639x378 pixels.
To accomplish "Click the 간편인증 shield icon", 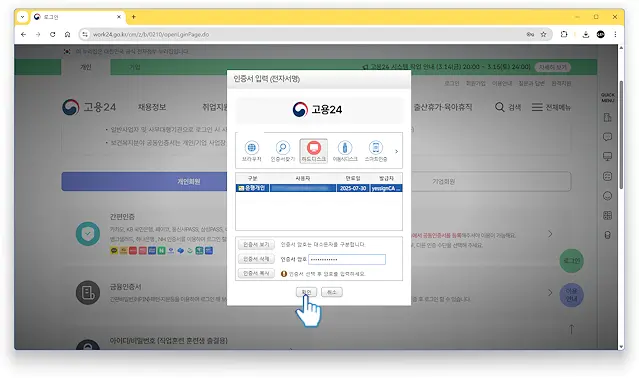I will pos(88,234).
